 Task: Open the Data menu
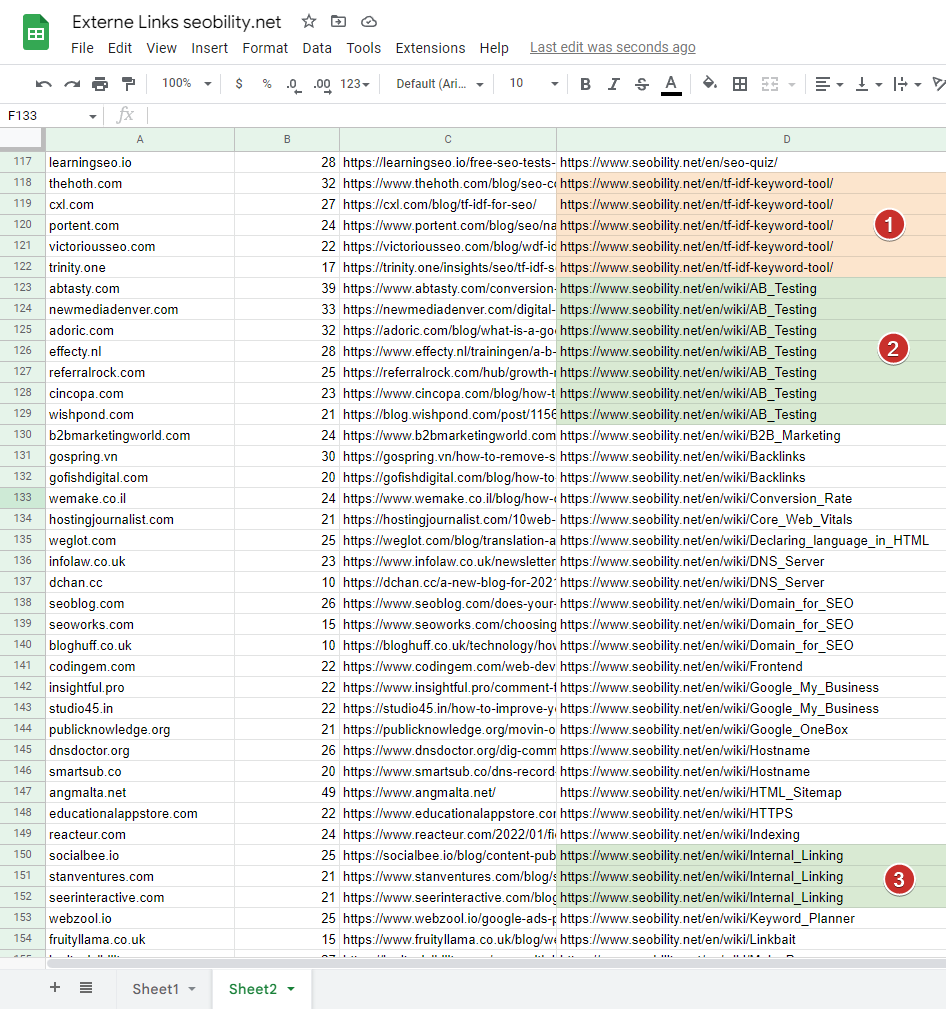(x=317, y=48)
